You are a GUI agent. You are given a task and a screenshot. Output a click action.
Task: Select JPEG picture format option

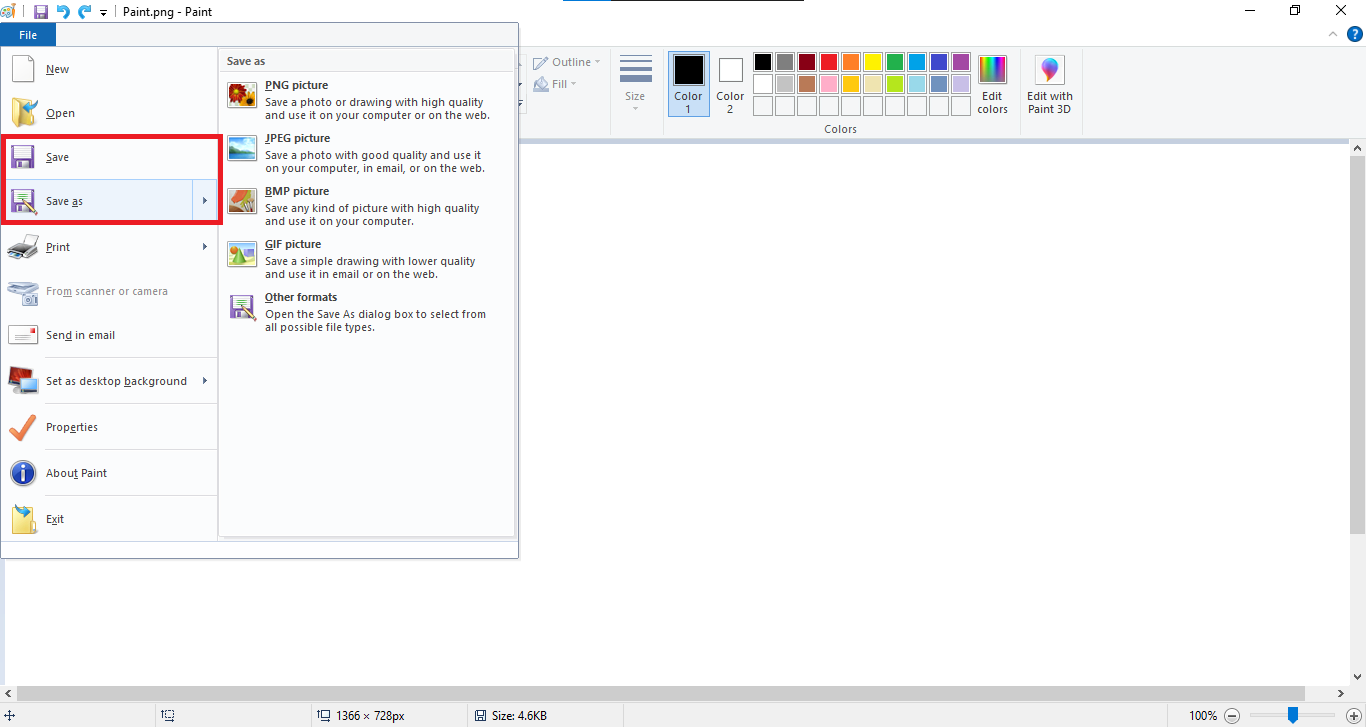(367, 154)
